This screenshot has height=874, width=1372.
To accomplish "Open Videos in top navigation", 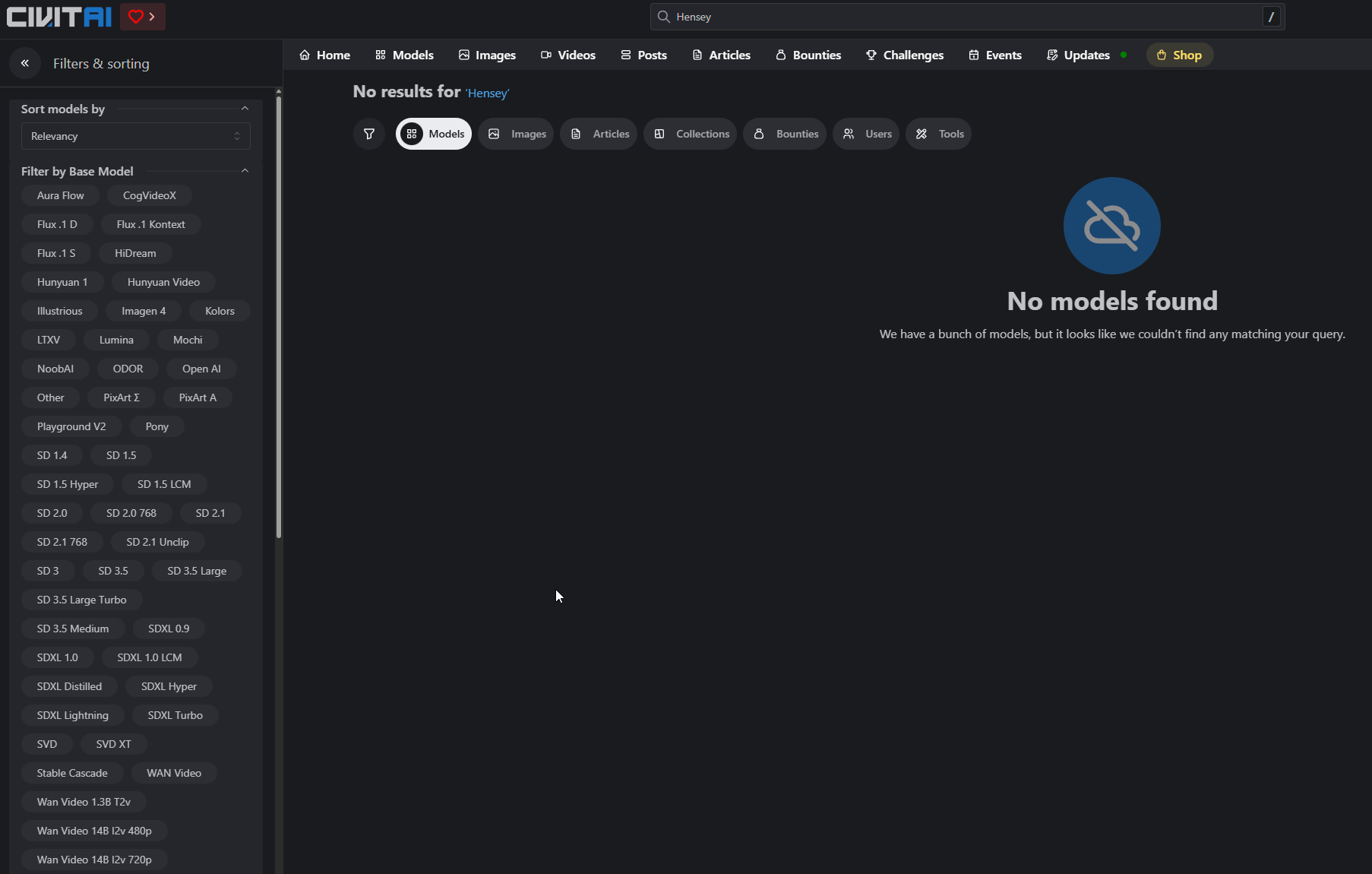I will [567, 55].
